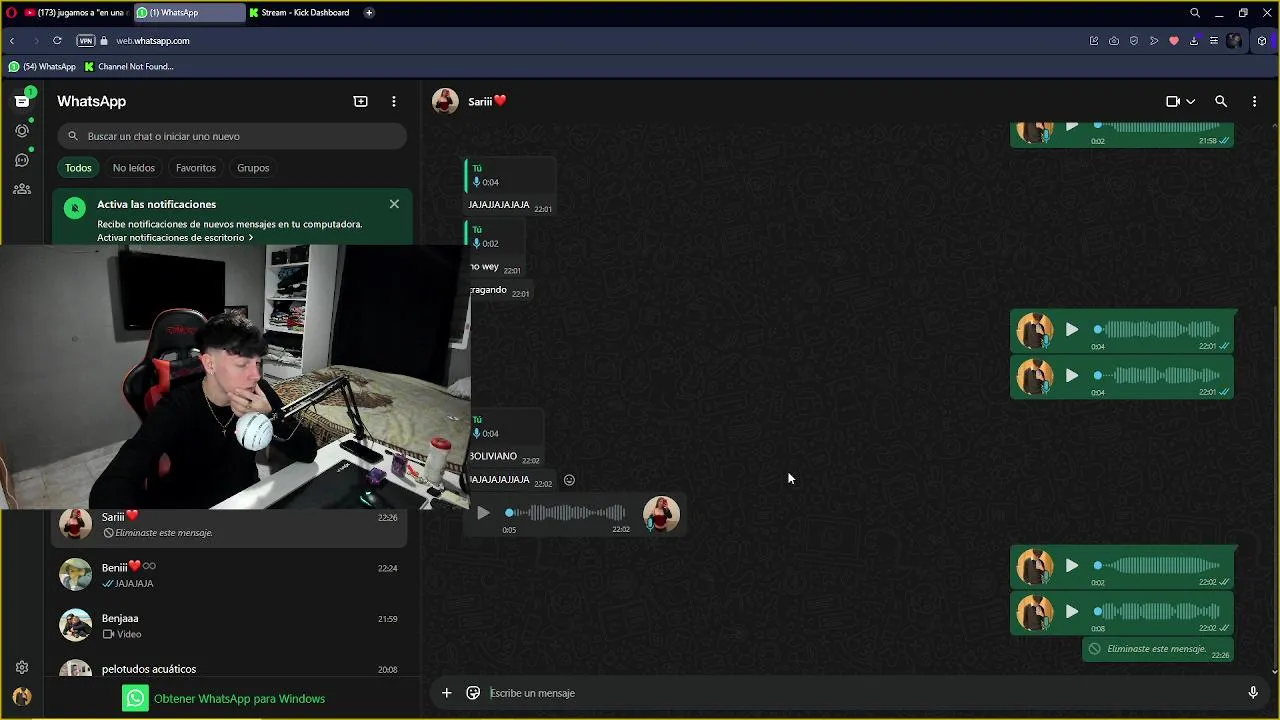
Task: Click the muted bell notification icon
Action: tap(75, 208)
